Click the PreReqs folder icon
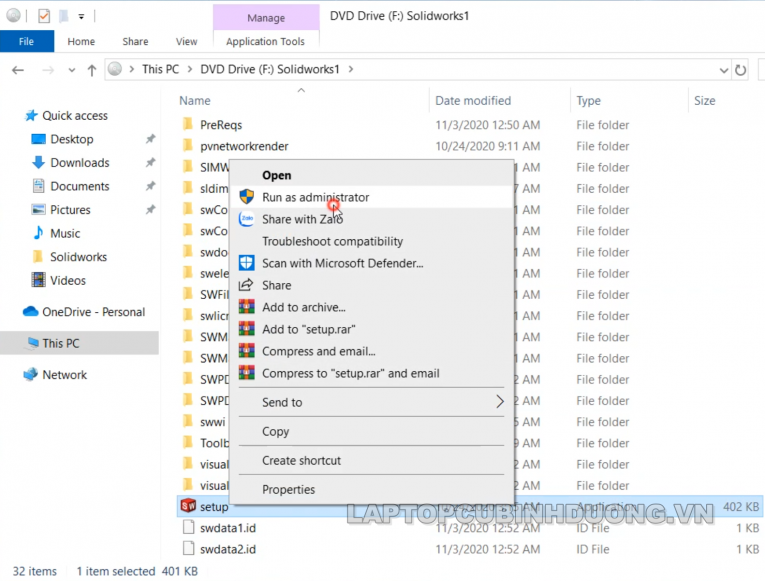The height and width of the screenshot is (581, 765). (188, 124)
